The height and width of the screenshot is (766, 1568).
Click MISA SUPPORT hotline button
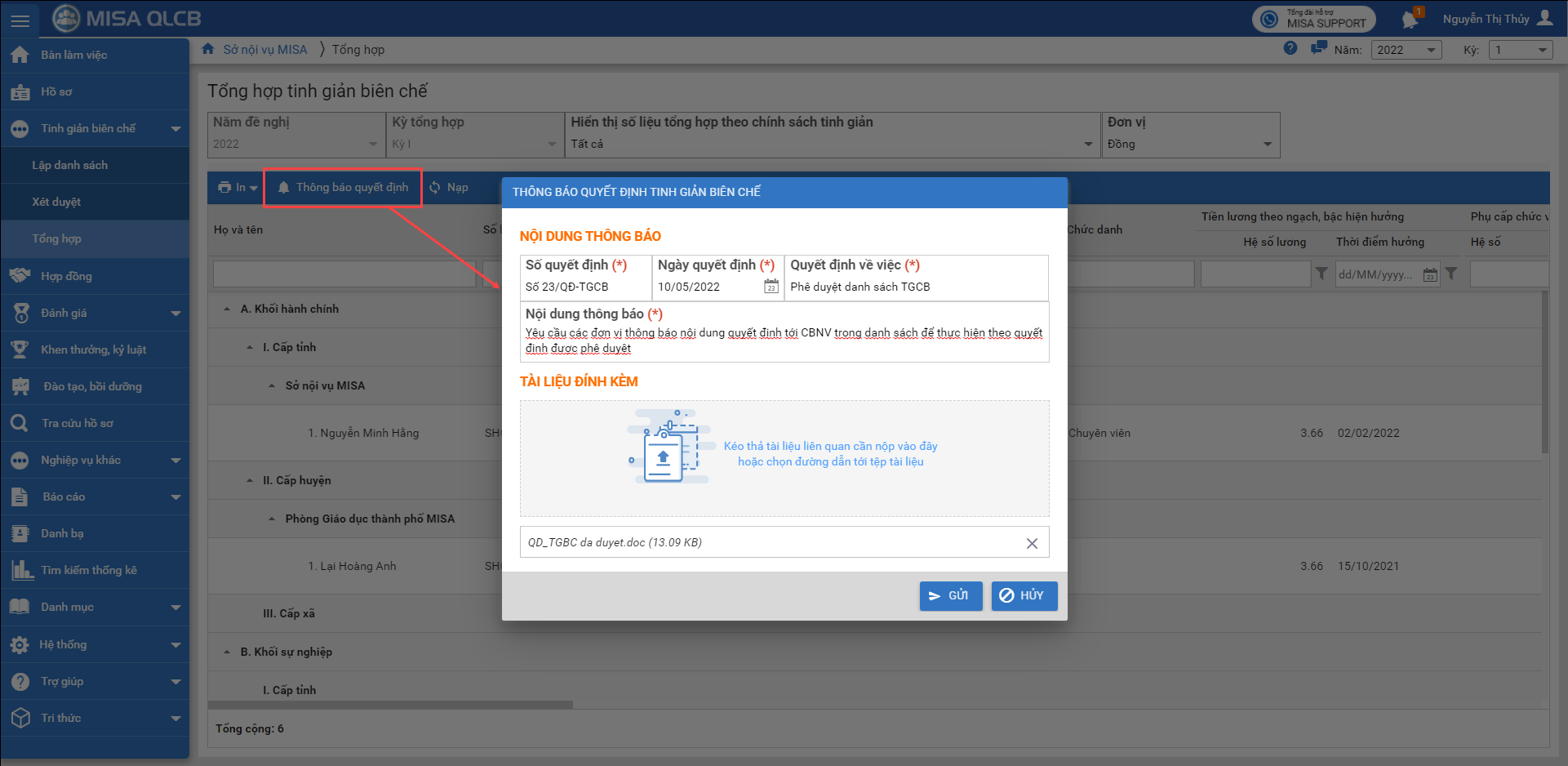1313,19
